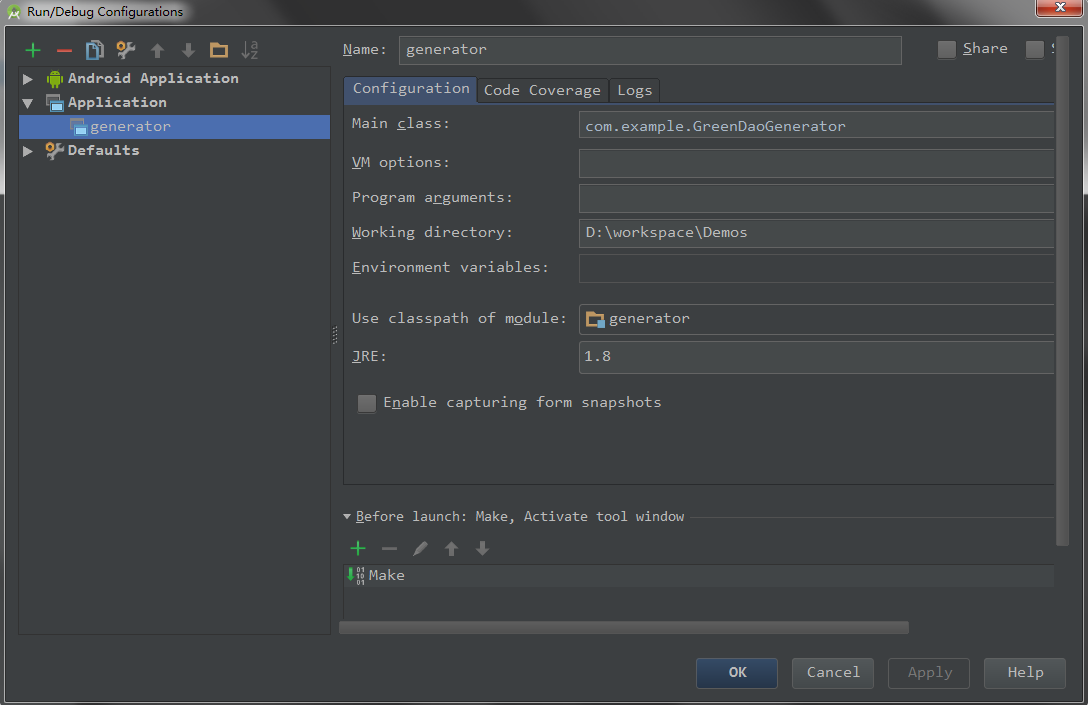This screenshot has height=705, width=1088.
Task: Open the Logs tab
Action: 634,90
